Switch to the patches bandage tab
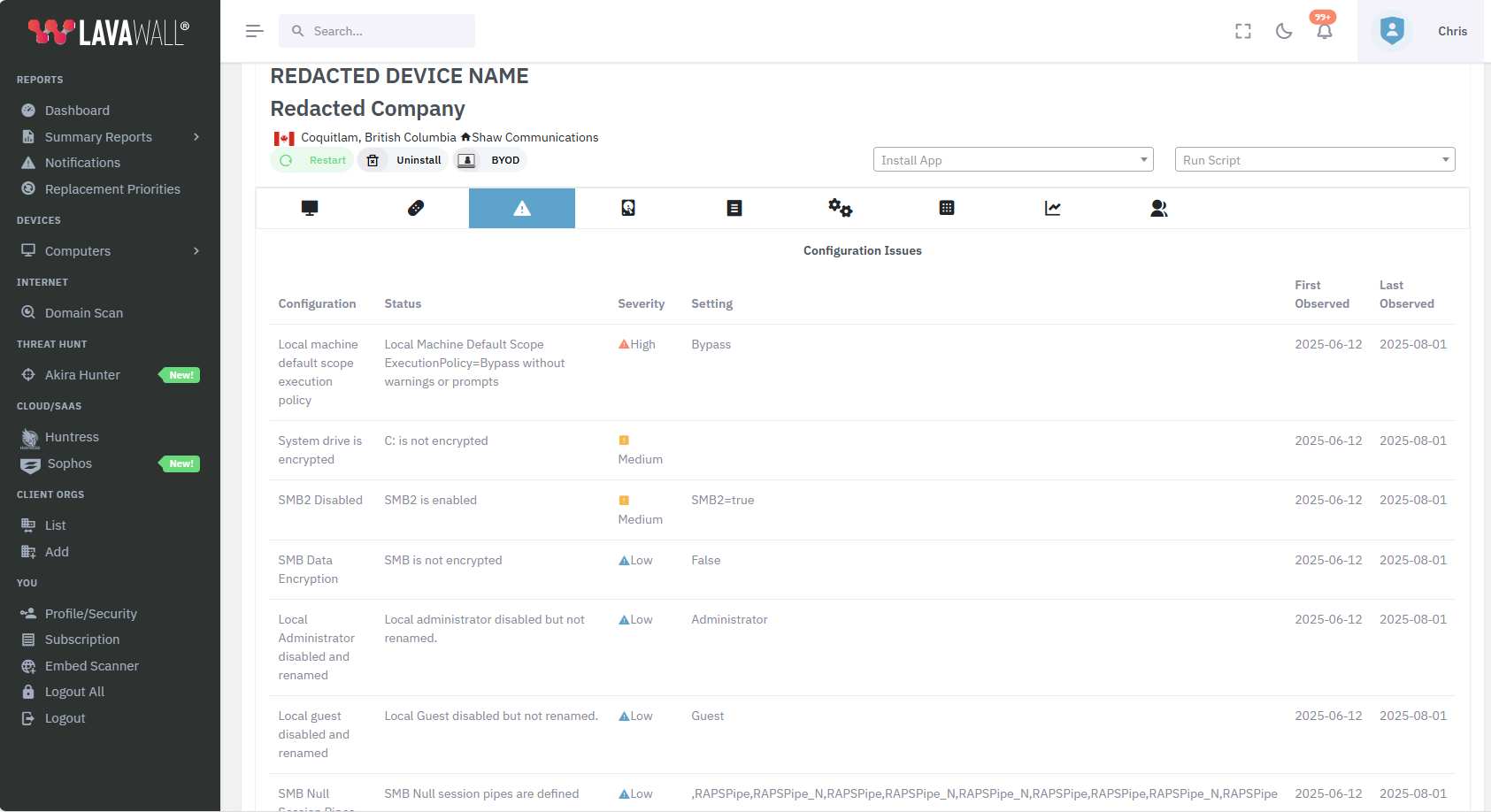This screenshot has width=1491, height=812. pos(415,208)
